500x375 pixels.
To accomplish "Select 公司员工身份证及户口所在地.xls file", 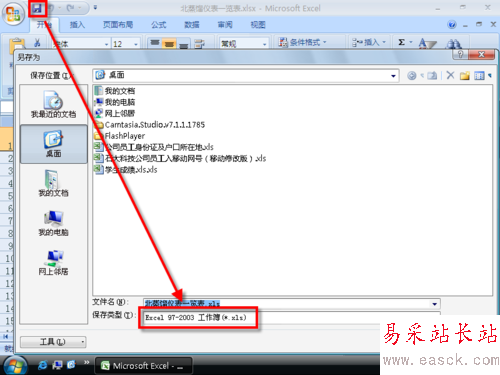I will pyautogui.click(x=154, y=147).
